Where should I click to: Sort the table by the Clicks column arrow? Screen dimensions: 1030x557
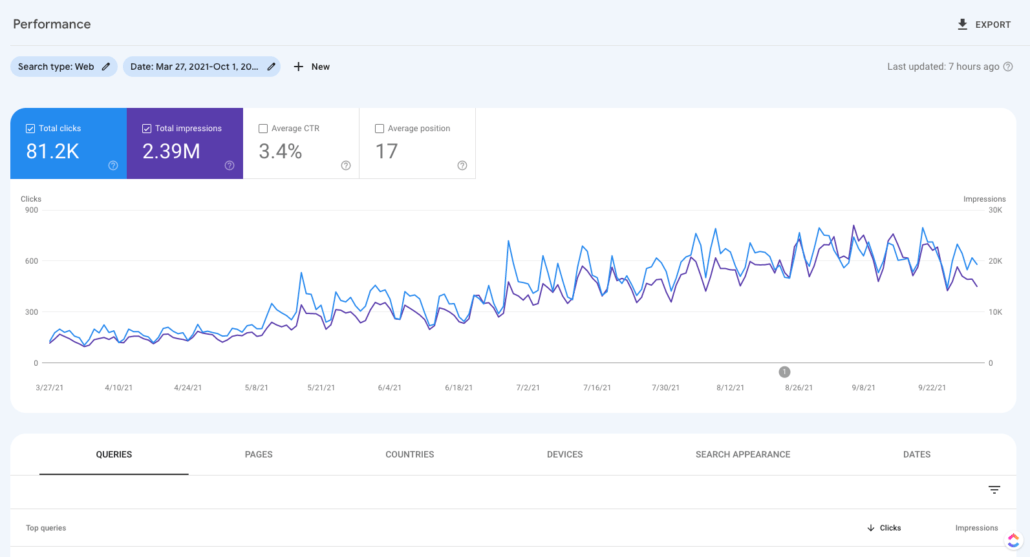(x=870, y=528)
